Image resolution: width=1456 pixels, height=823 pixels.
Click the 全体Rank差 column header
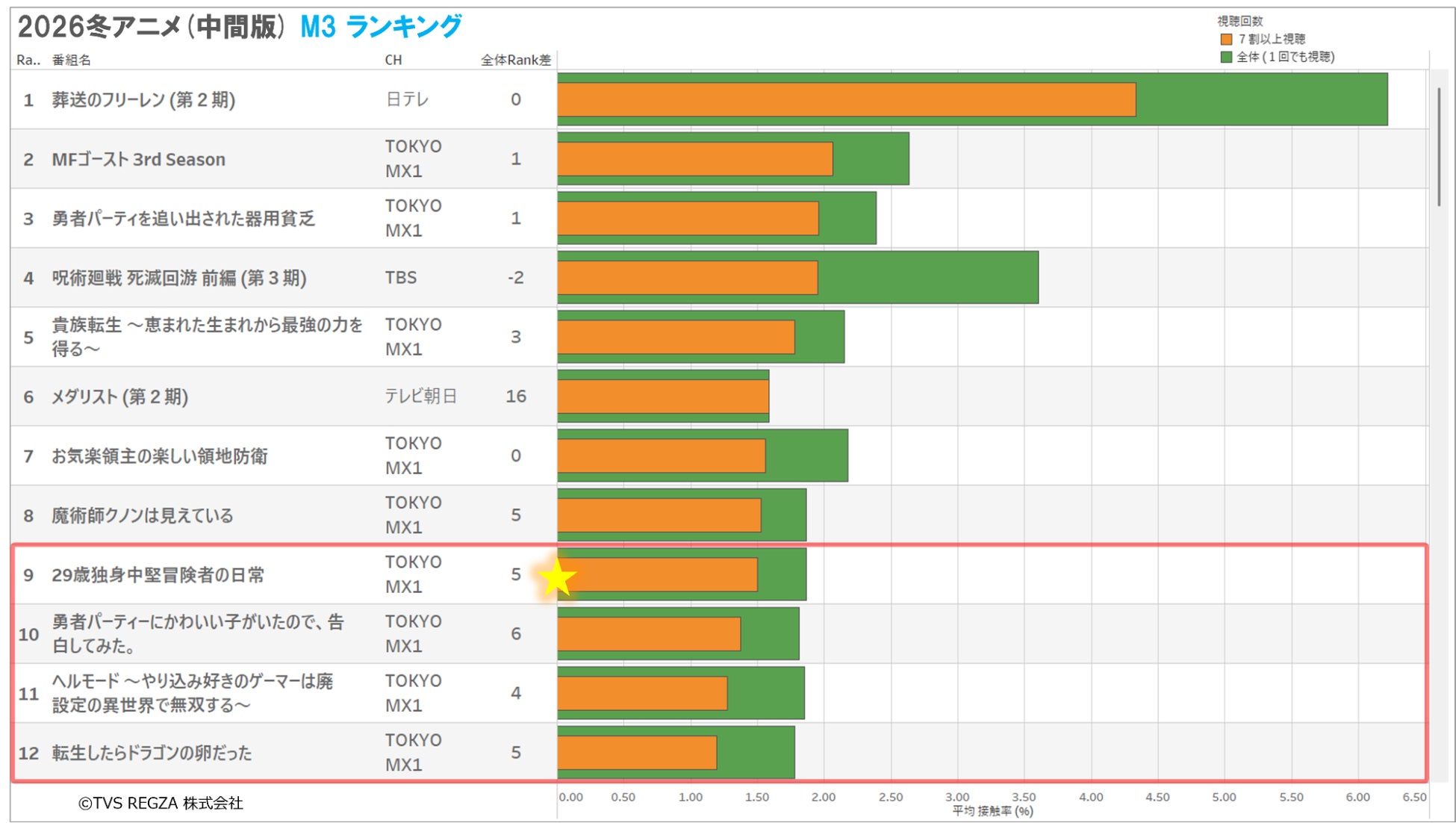pyautogui.click(x=515, y=60)
